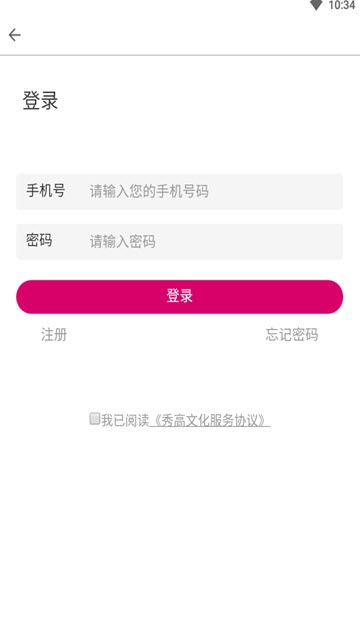Click empty end of password field
The image size is (360, 640).
point(265,242)
